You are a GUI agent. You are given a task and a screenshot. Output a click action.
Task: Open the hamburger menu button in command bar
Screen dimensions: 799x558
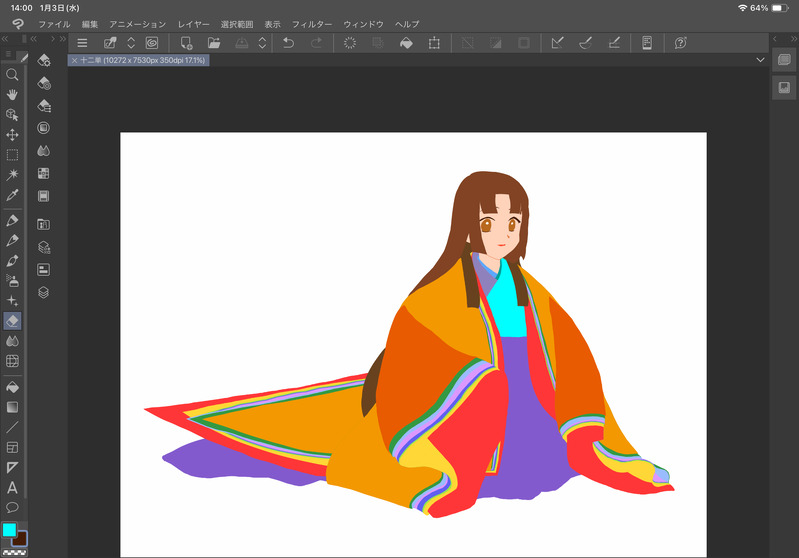(82, 43)
